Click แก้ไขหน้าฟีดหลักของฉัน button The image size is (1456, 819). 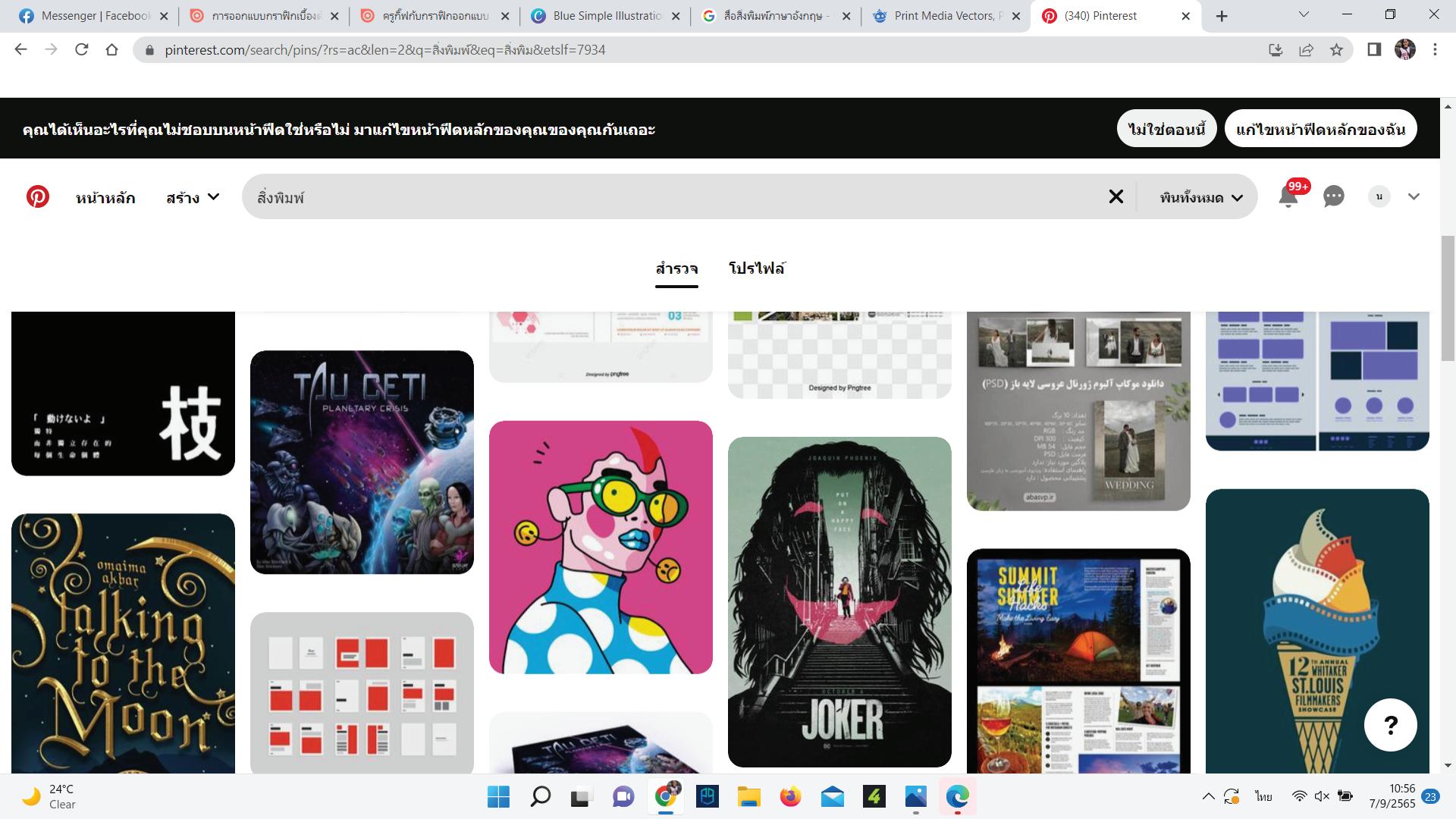pyautogui.click(x=1320, y=129)
